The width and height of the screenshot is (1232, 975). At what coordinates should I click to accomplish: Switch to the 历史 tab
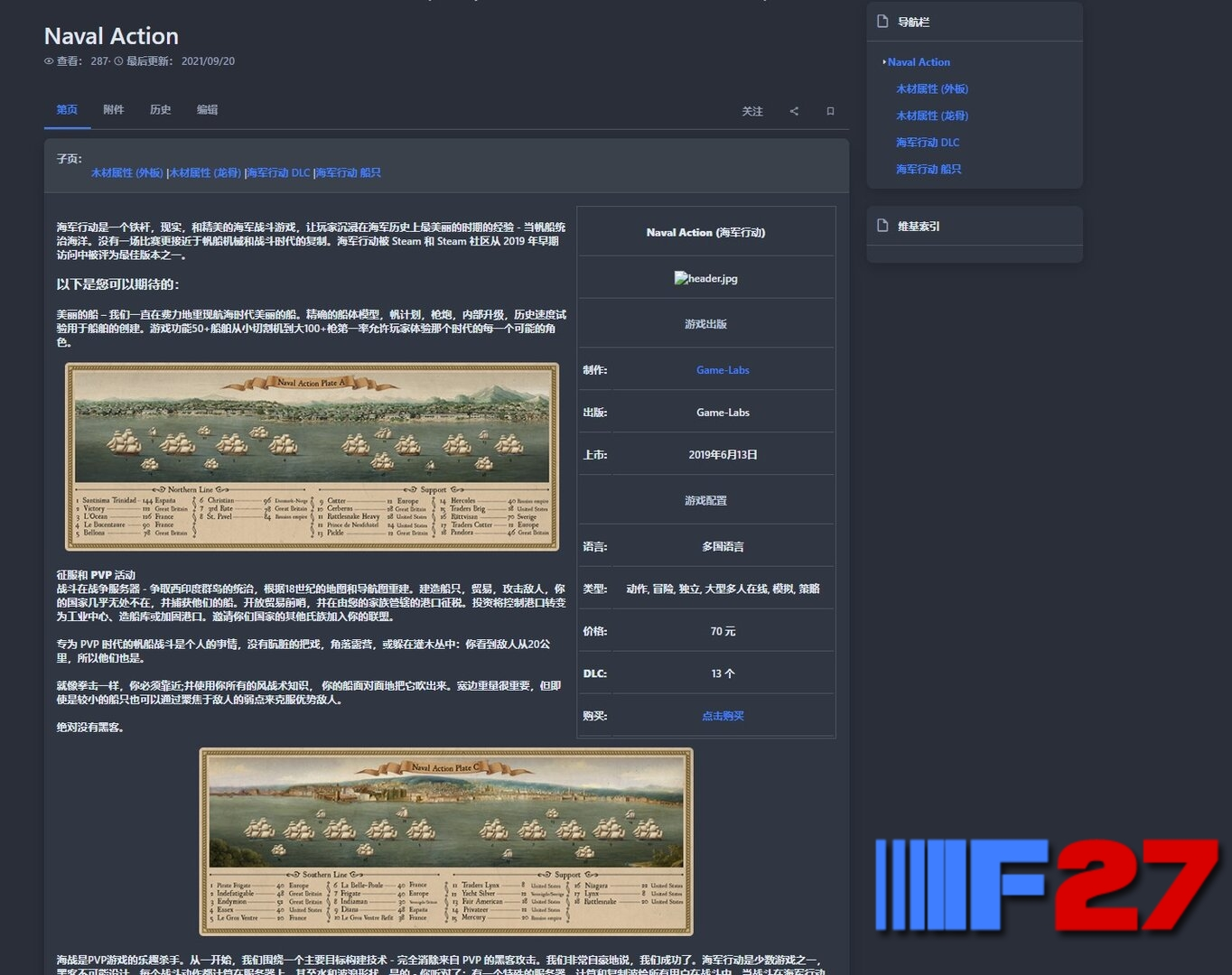click(161, 110)
